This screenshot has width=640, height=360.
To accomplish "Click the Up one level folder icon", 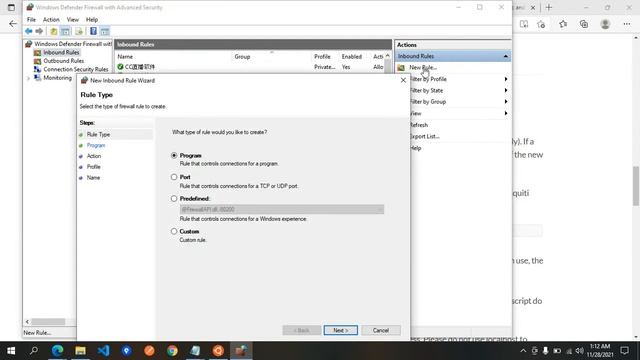I will (54, 31).
